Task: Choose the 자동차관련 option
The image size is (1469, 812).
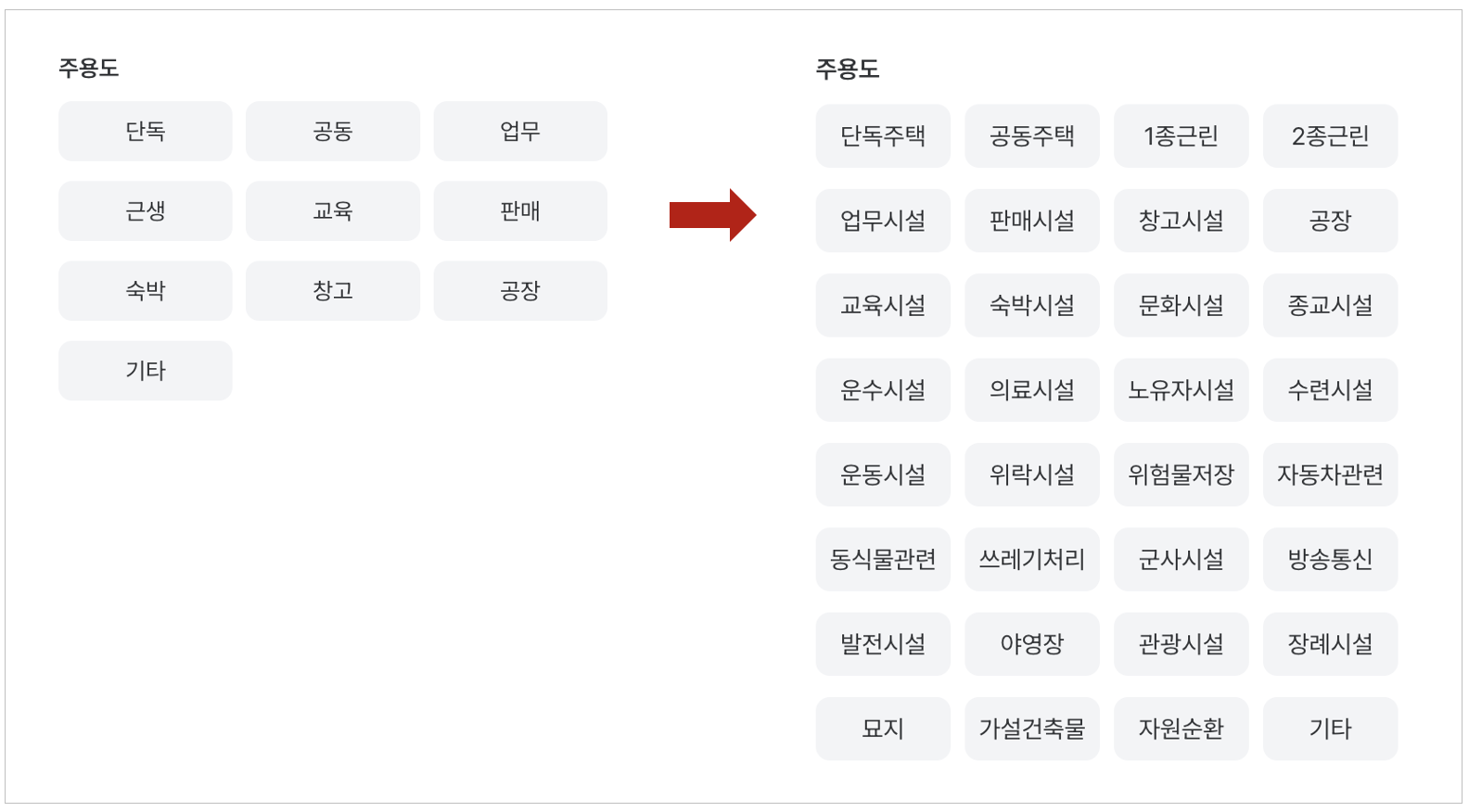Action: tap(1330, 475)
